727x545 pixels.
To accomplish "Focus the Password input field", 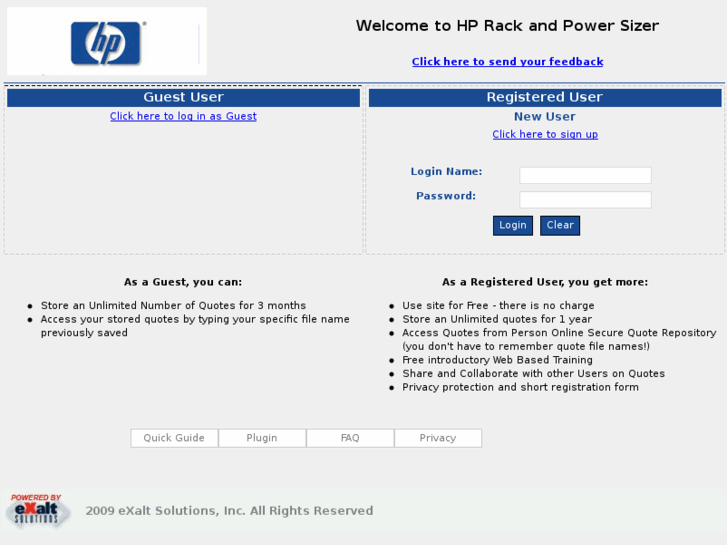I will click(585, 200).
